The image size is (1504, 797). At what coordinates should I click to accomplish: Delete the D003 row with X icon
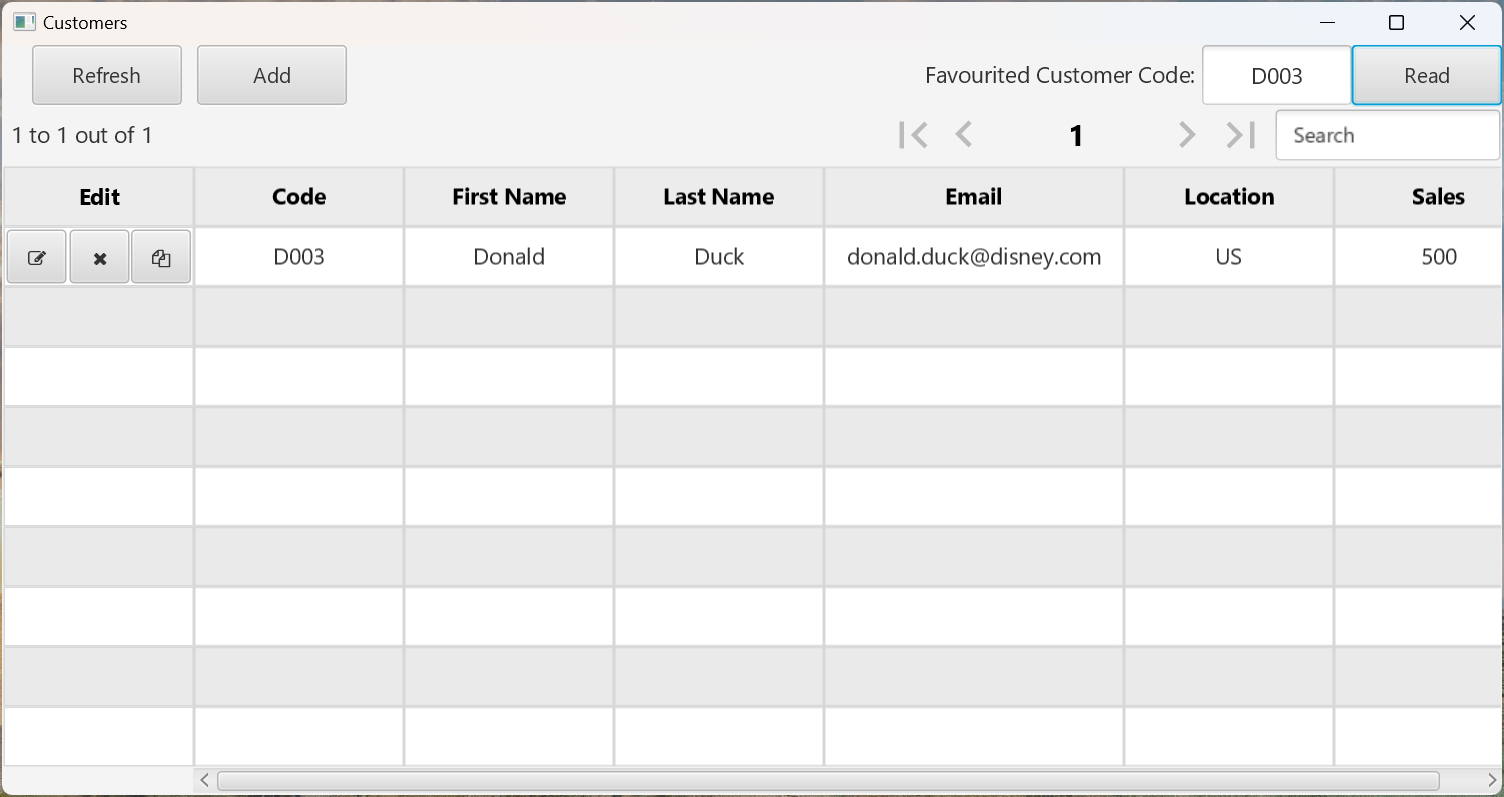100,258
